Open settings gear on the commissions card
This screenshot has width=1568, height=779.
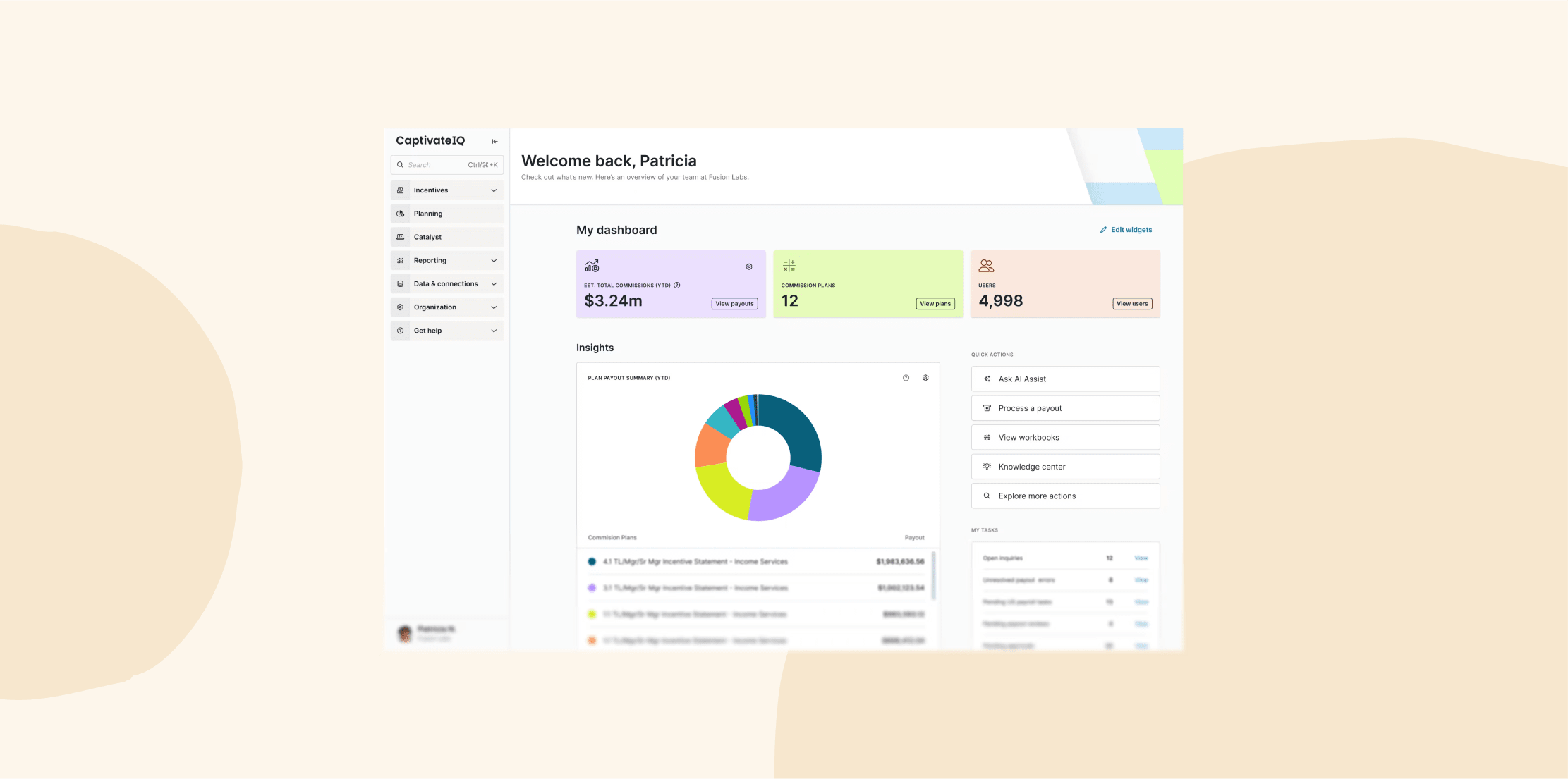[749, 266]
